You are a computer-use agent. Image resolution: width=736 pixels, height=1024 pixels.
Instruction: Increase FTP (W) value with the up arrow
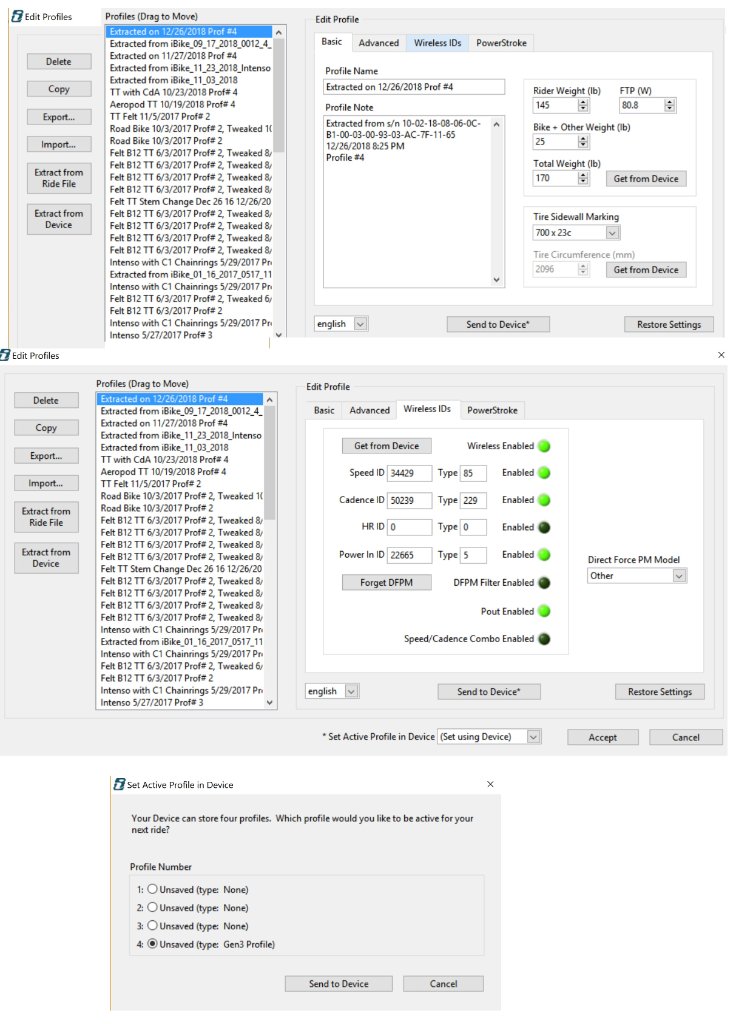pos(669,101)
